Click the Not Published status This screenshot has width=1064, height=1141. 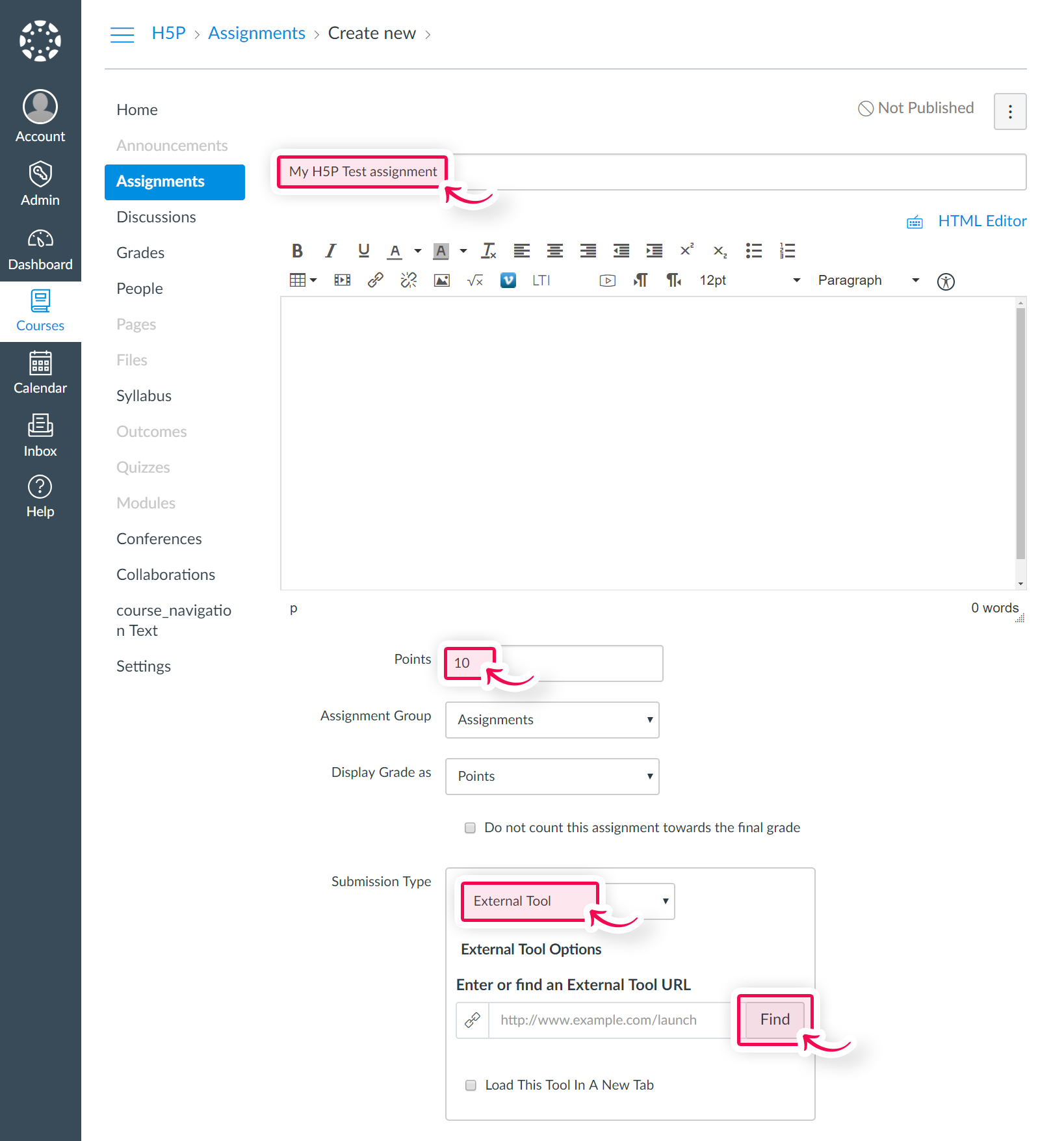[916, 108]
